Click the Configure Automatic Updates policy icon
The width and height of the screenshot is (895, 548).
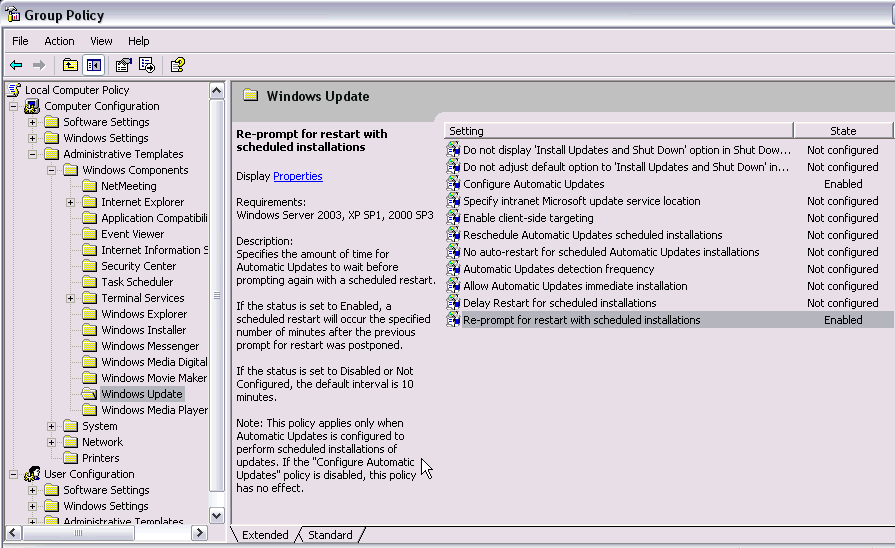click(453, 184)
